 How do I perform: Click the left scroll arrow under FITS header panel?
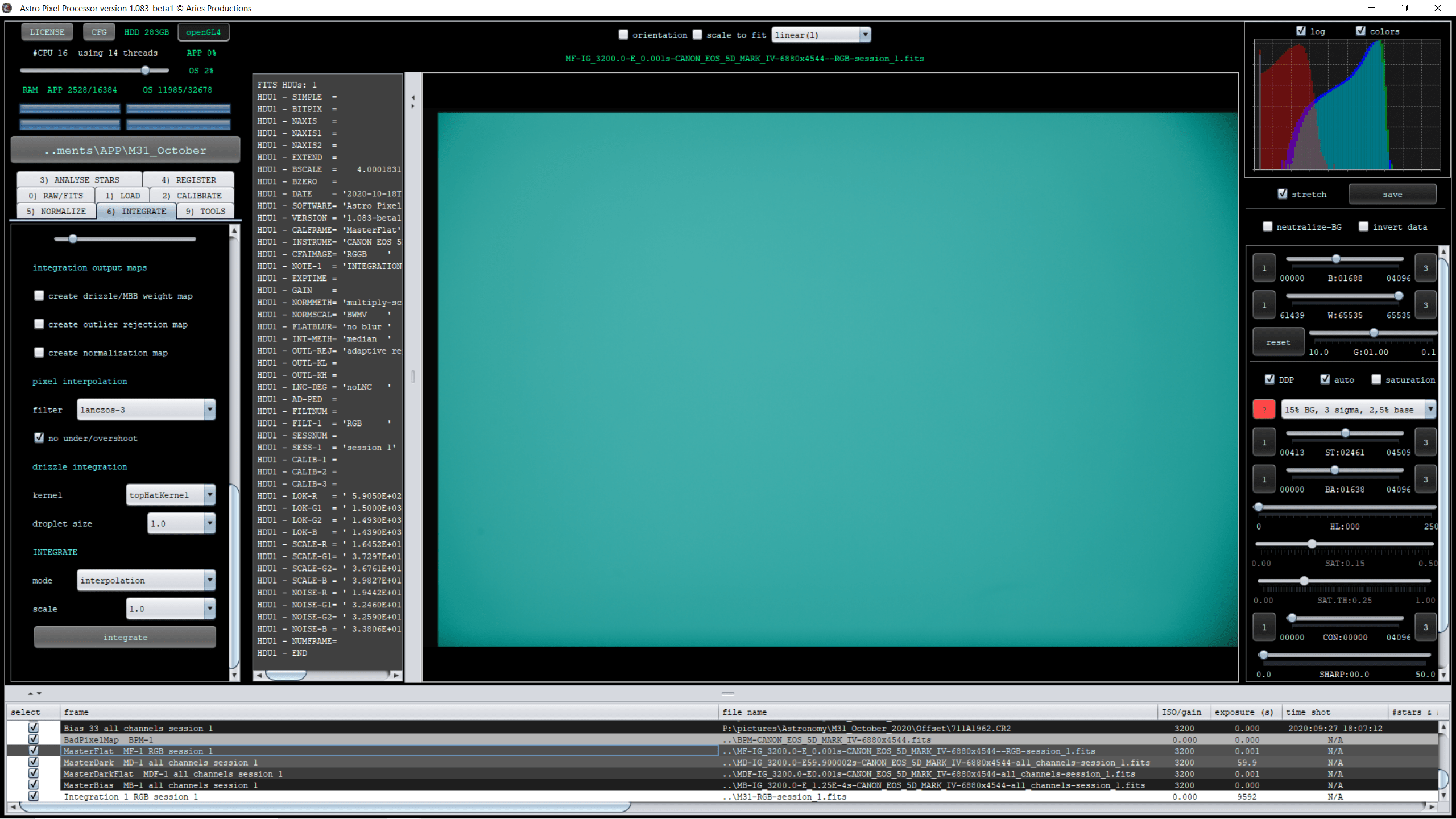tap(259, 675)
